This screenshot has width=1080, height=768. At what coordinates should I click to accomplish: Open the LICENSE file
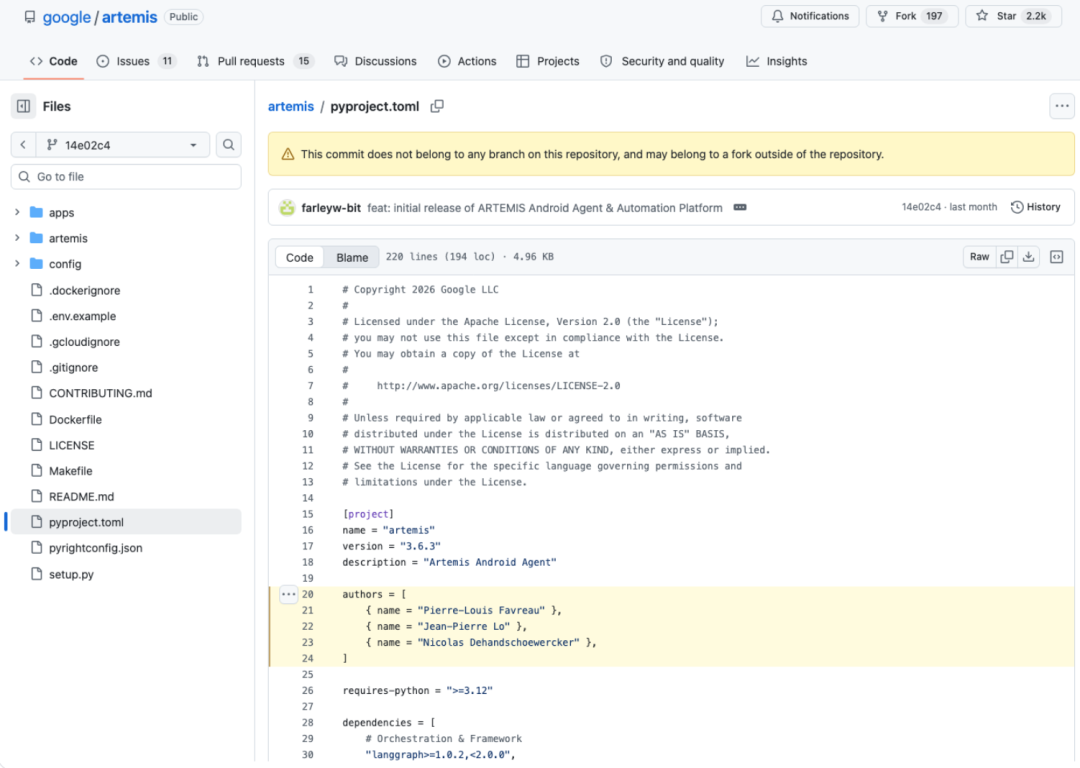coord(72,445)
